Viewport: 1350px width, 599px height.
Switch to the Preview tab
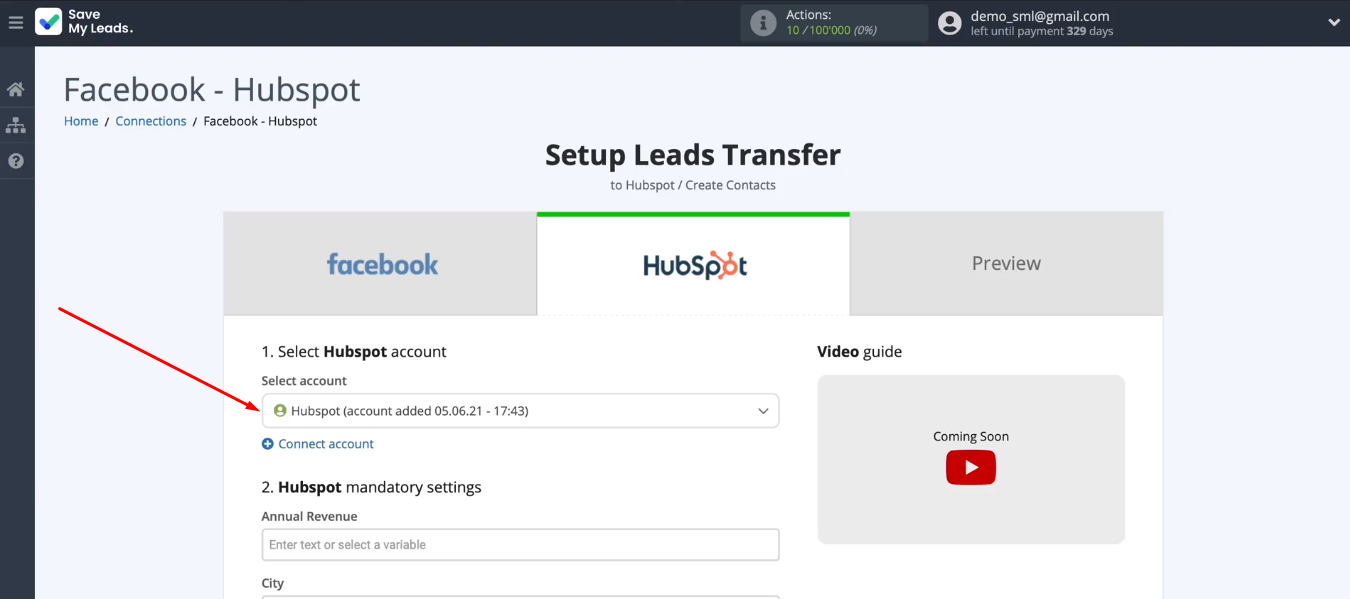[1006, 264]
